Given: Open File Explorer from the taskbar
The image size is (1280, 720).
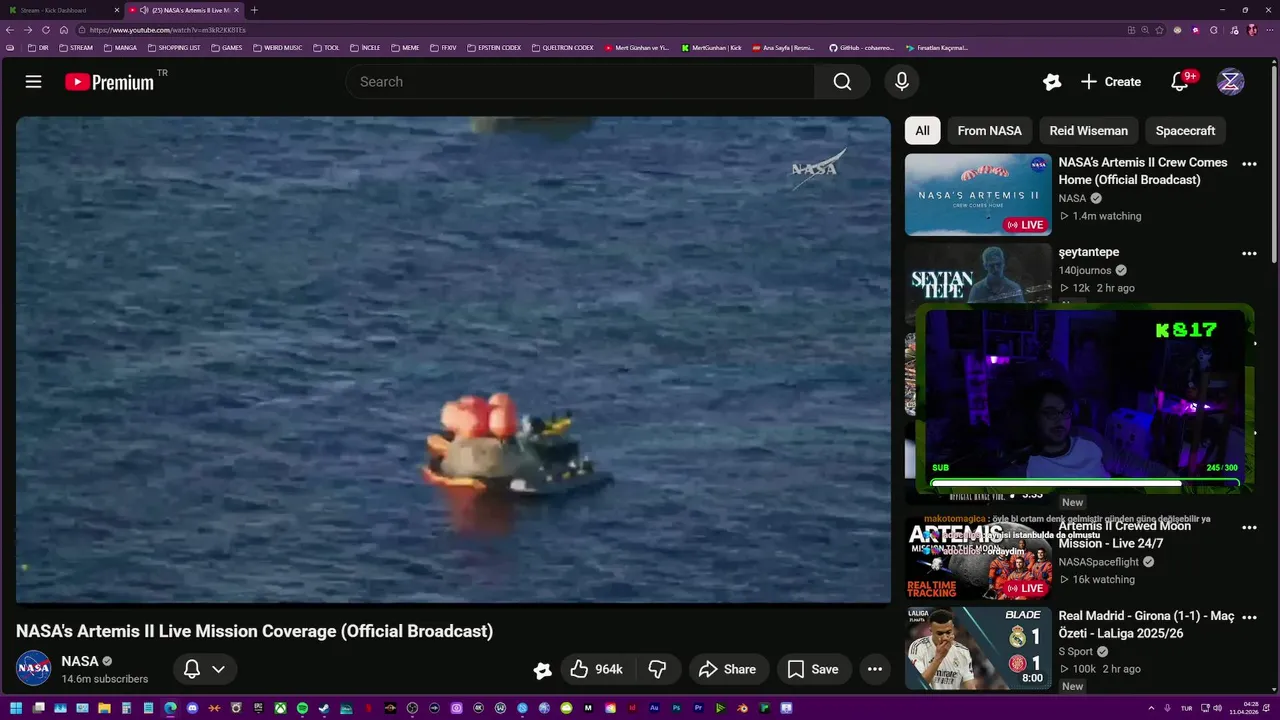Looking at the screenshot, I should click(104, 708).
